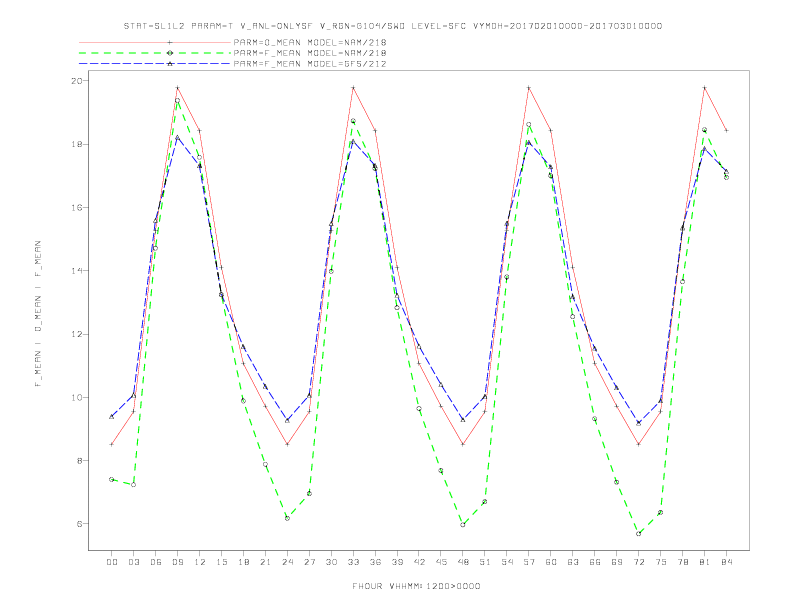Click x-axis tick label 63
Viewport: 792px width, 612px height.
click(573, 562)
